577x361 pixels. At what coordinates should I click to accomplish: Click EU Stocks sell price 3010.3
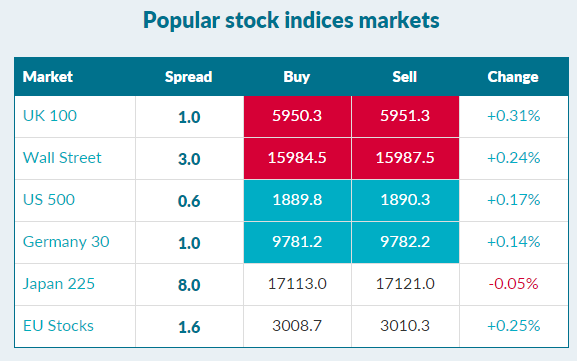pyautogui.click(x=405, y=326)
